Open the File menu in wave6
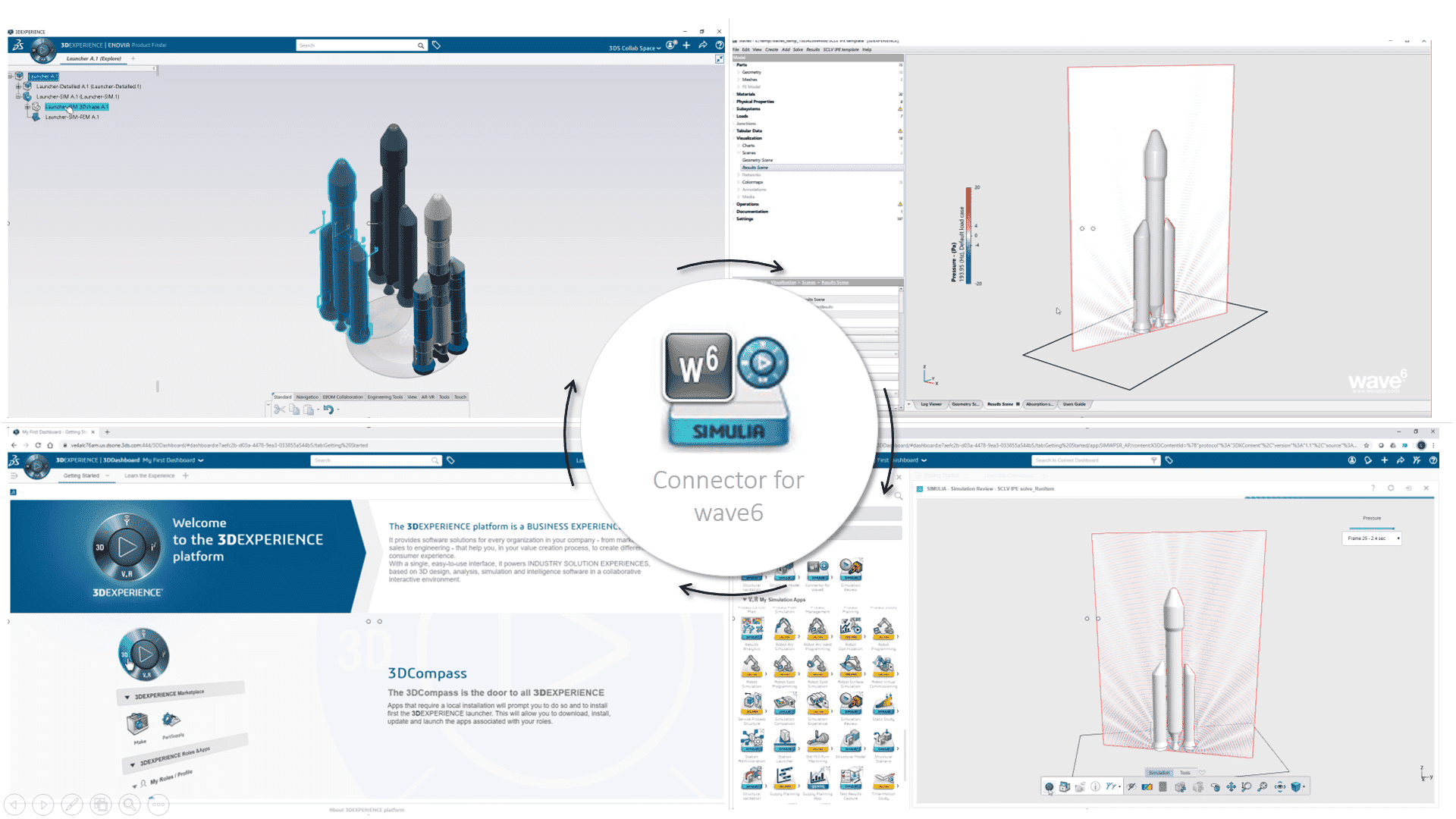This screenshot has width=1456, height=819. coord(736,50)
